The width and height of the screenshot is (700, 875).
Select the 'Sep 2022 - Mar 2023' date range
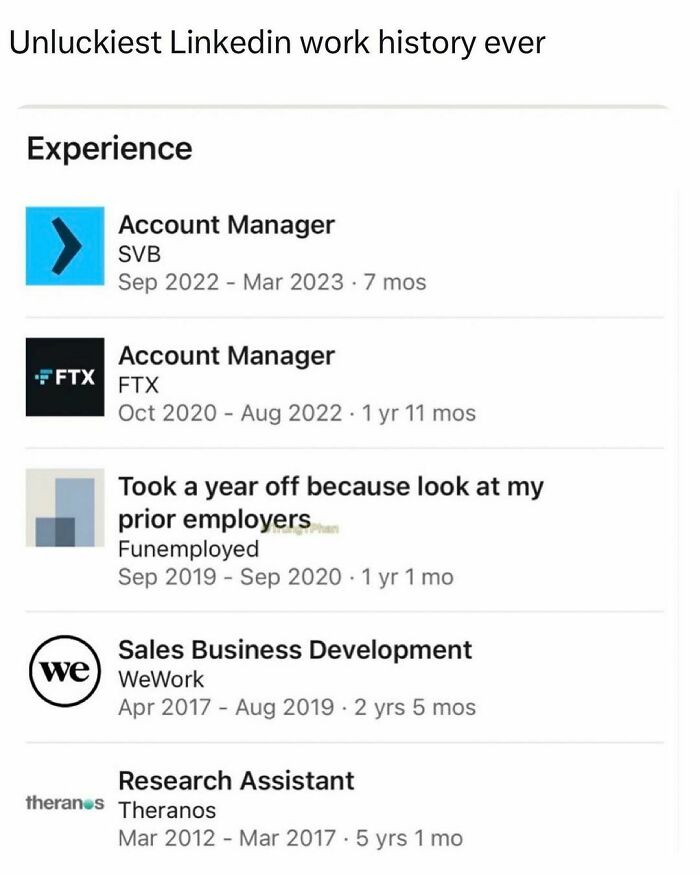tap(230, 282)
